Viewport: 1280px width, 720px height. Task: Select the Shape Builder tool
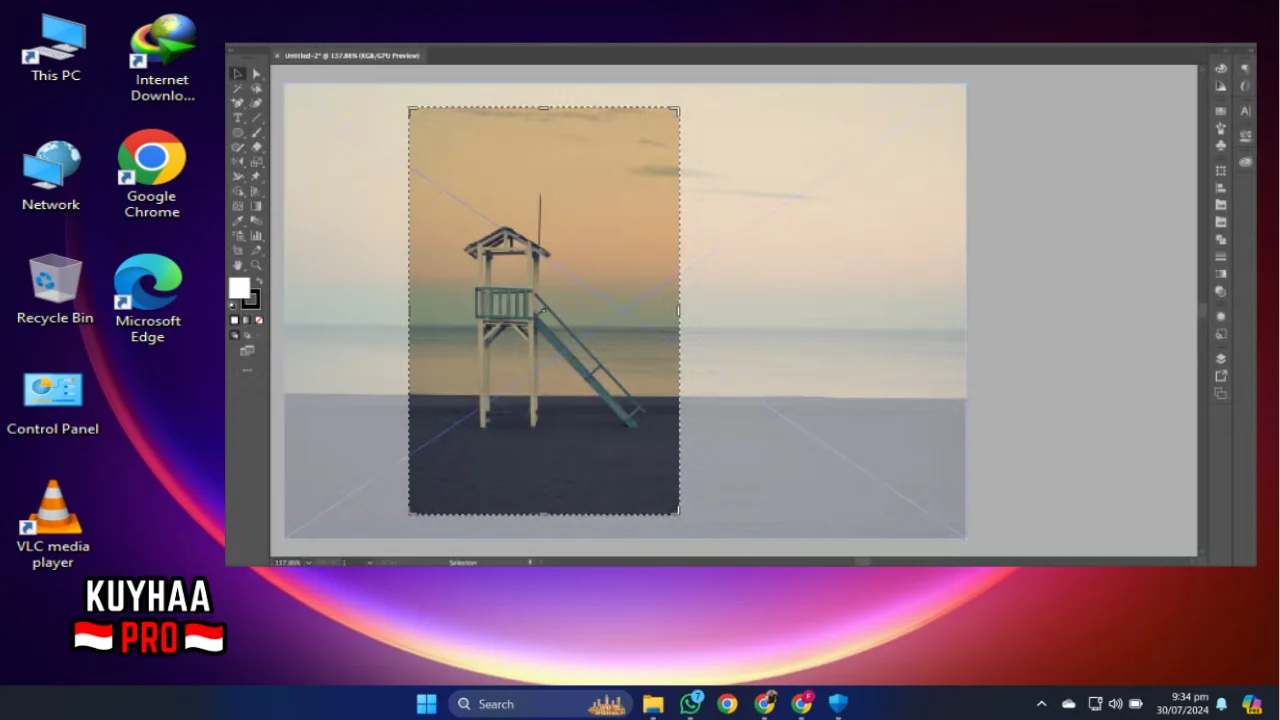pos(237,191)
